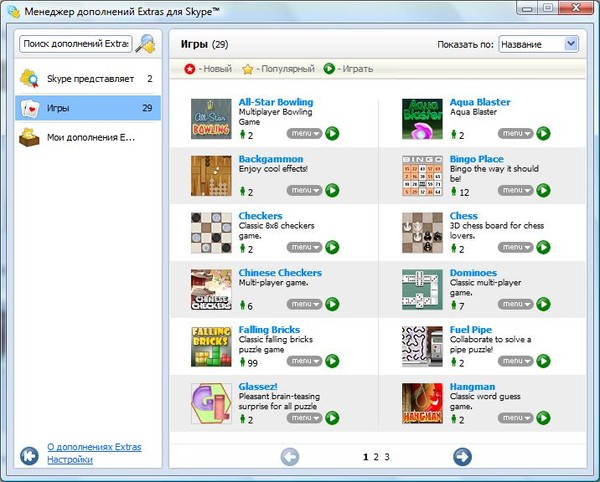
Task: Click the Backgammon board thumbnail
Action: (211, 176)
